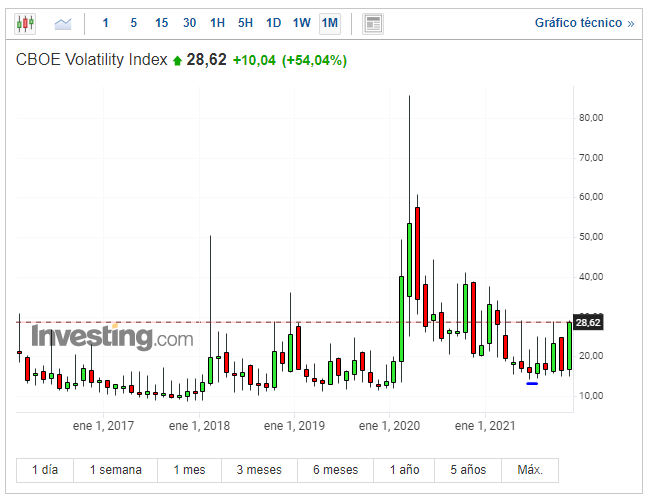The image size is (665, 504).
Task: Click the green up arrow beside price
Action: [177, 61]
